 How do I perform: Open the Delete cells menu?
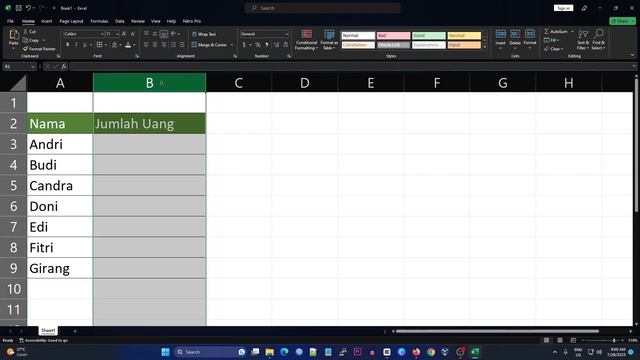(515, 39)
